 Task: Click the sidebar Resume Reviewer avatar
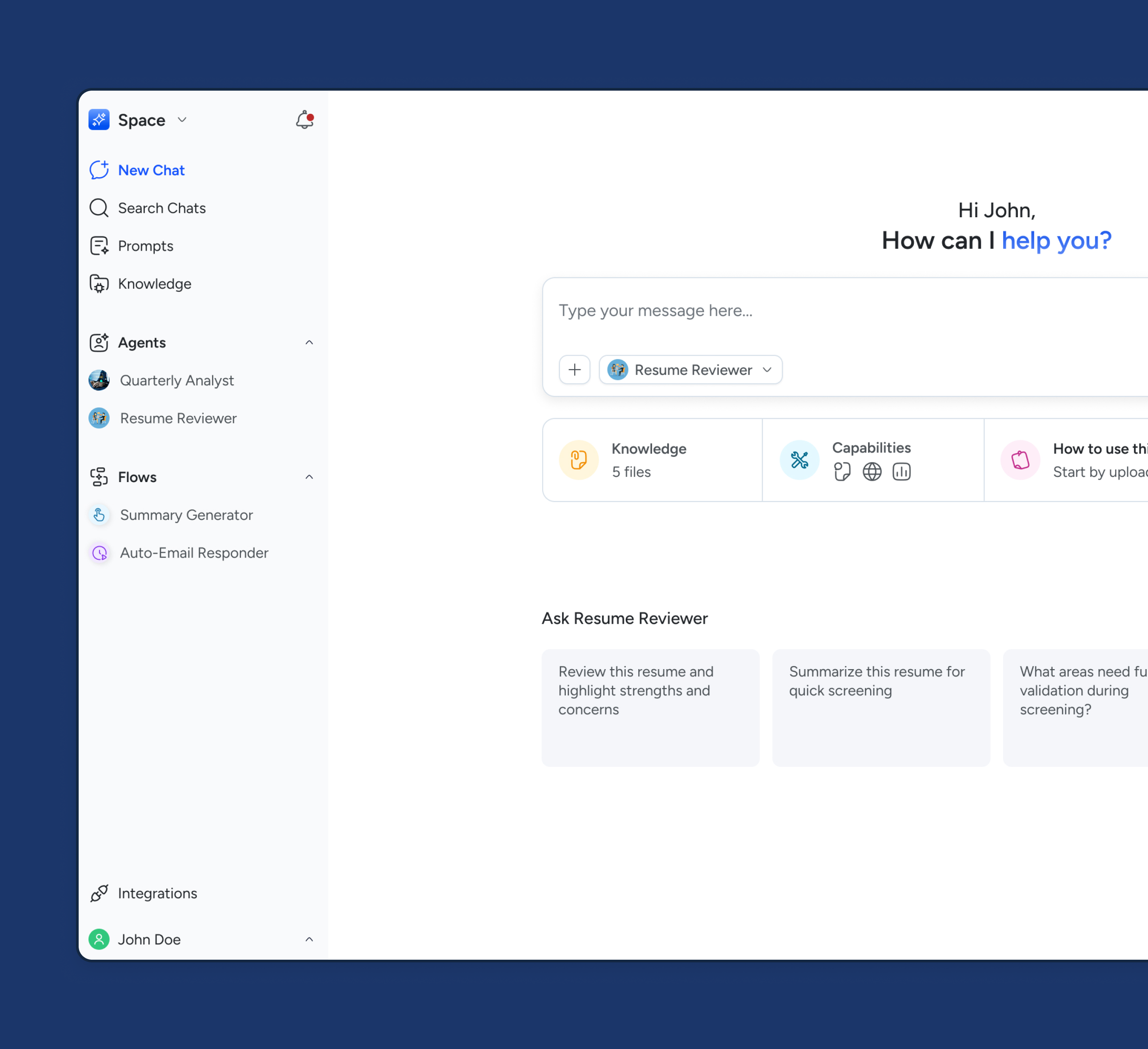pos(99,419)
